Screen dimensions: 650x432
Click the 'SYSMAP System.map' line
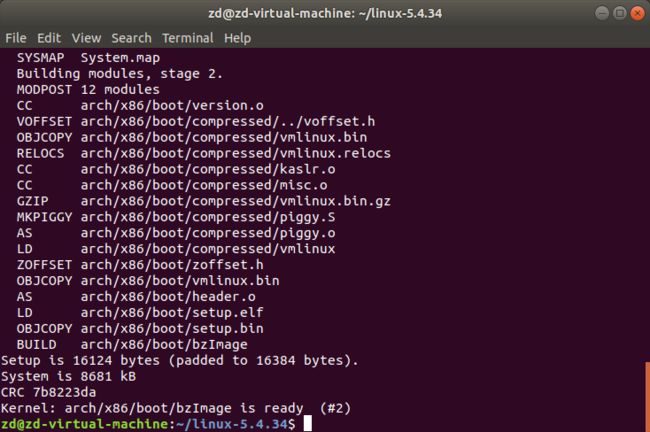point(88,58)
